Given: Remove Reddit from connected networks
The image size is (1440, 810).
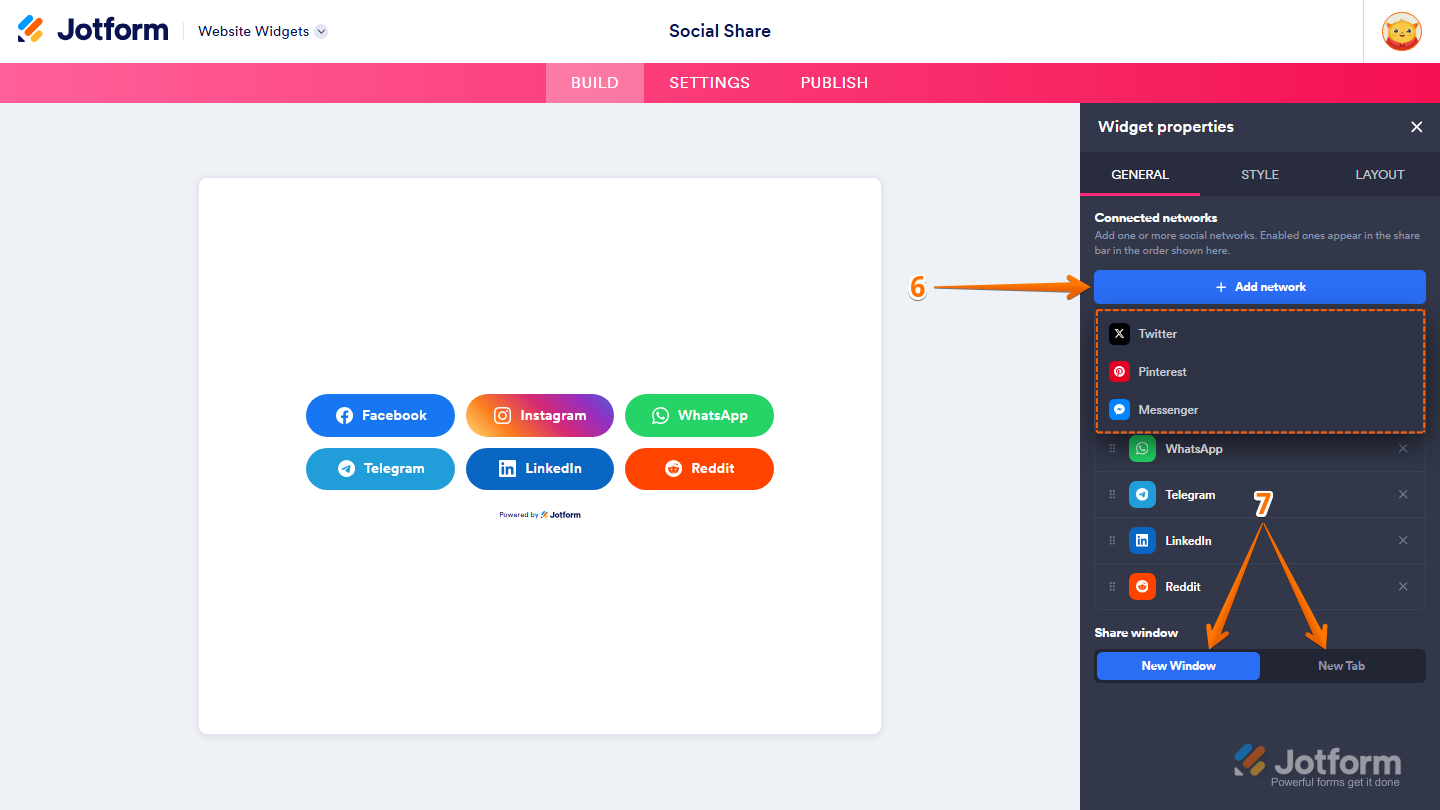Looking at the screenshot, I should click(x=1403, y=587).
